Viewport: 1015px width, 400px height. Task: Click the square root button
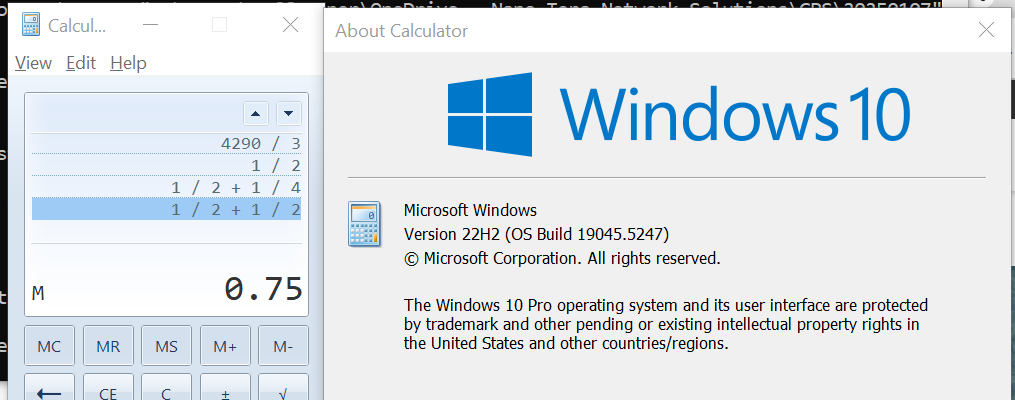coord(283,387)
